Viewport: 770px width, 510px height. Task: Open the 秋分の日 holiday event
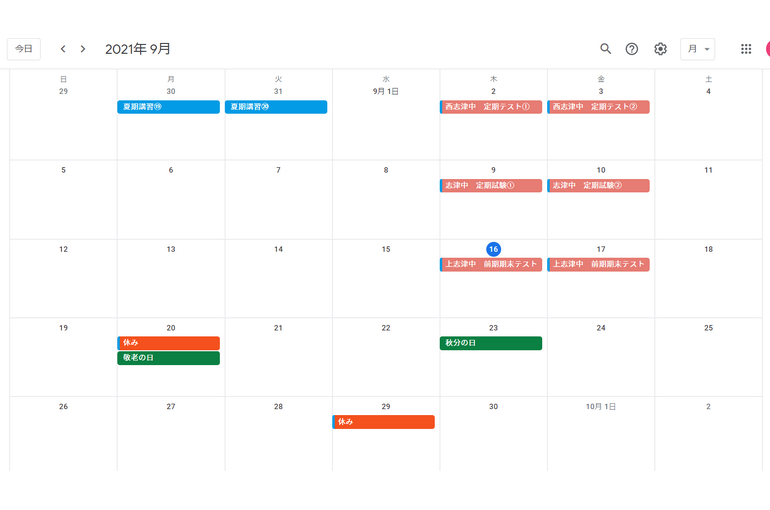click(x=491, y=343)
